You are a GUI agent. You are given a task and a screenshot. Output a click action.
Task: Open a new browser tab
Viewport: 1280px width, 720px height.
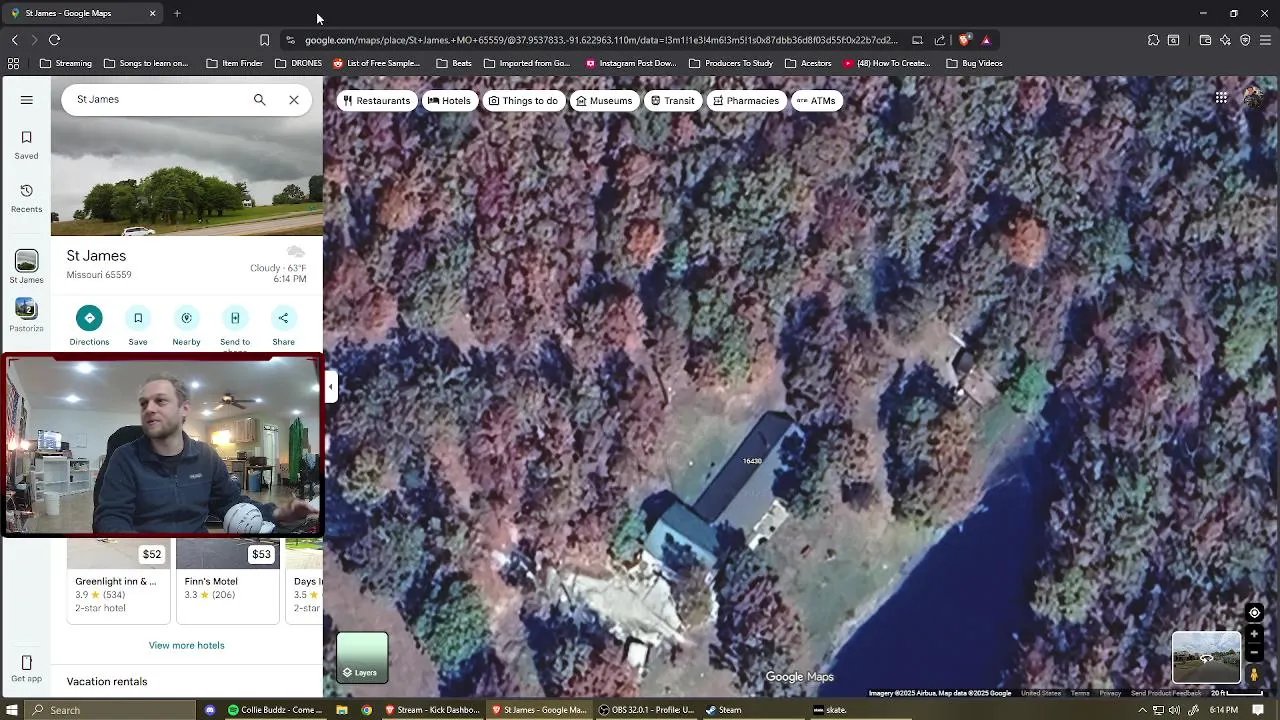[x=177, y=13]
